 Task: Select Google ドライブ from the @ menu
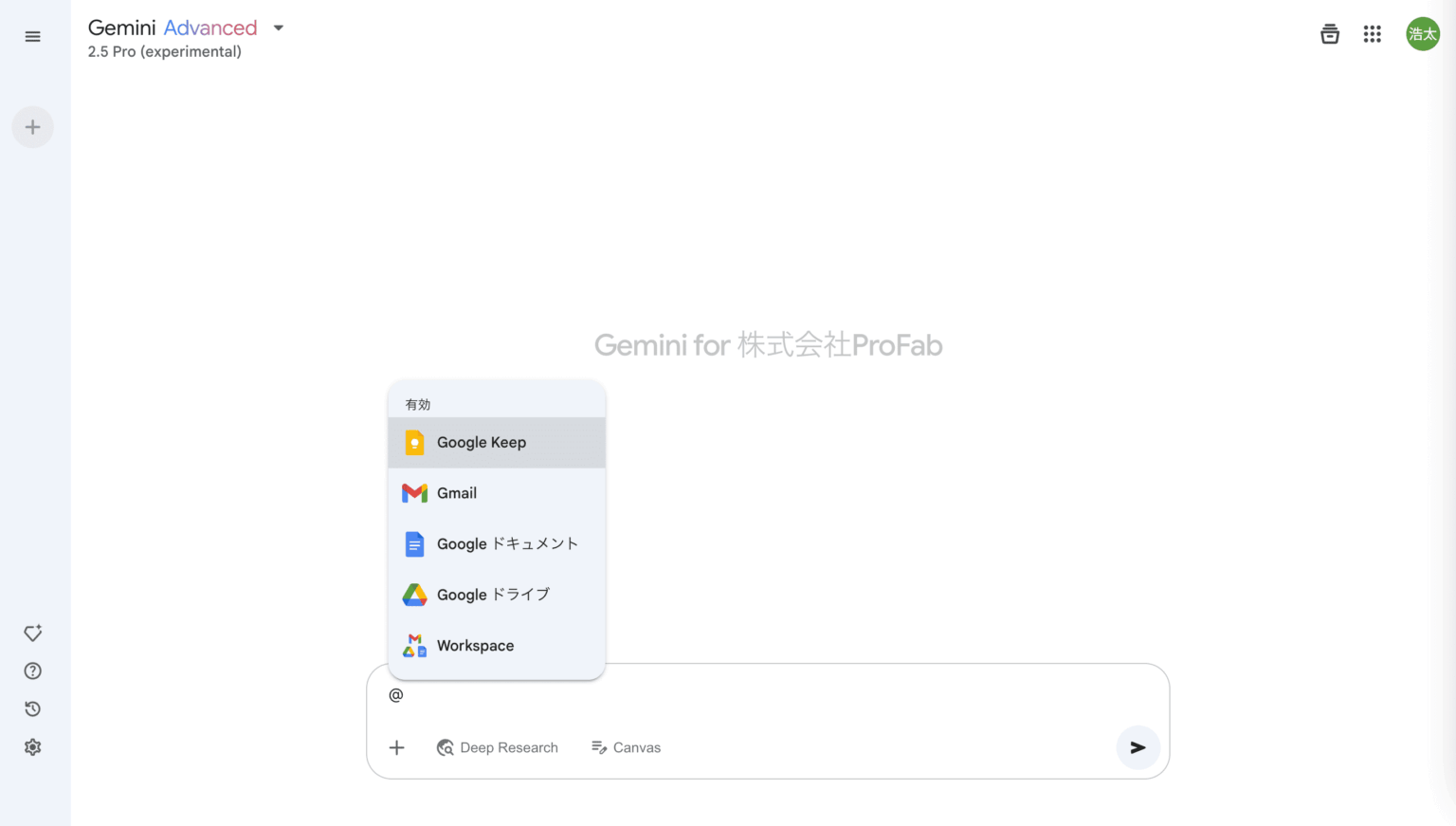[x=492, y=595]
